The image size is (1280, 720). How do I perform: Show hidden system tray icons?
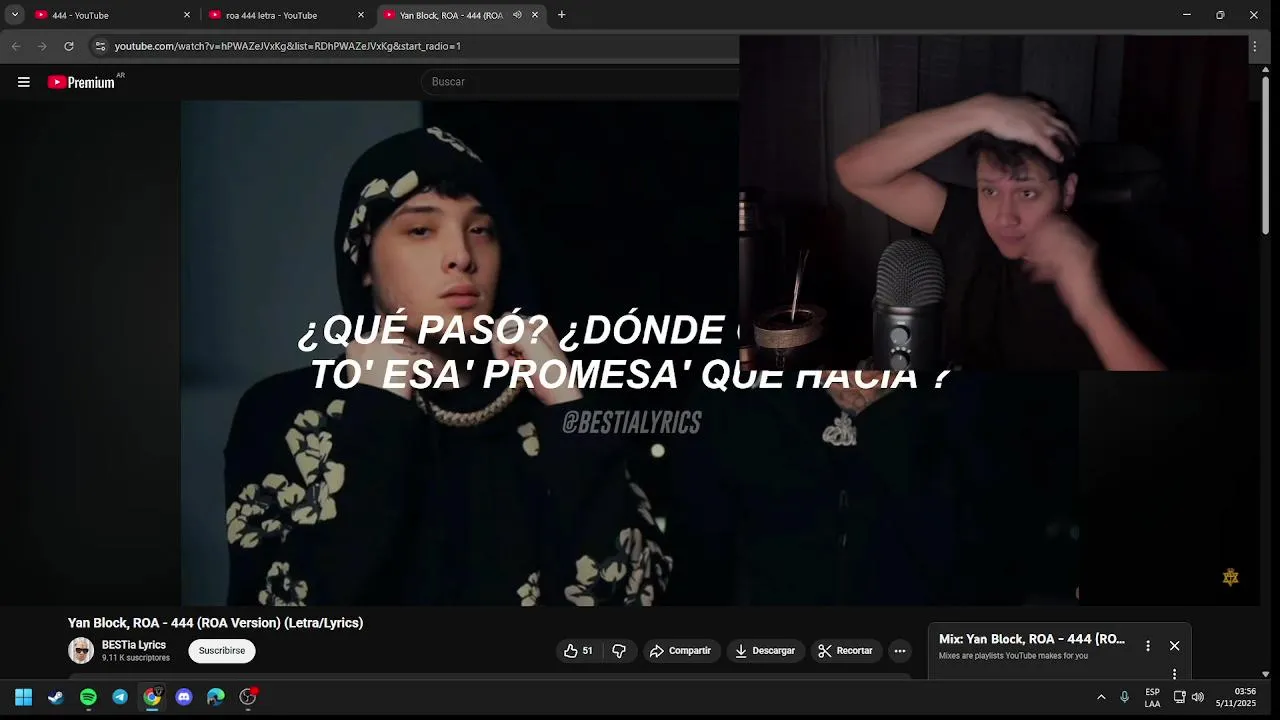click(1101, 697)
